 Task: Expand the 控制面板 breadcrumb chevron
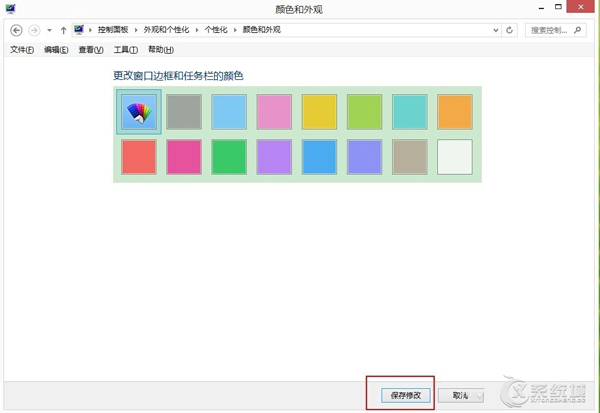tap(136, 30)
